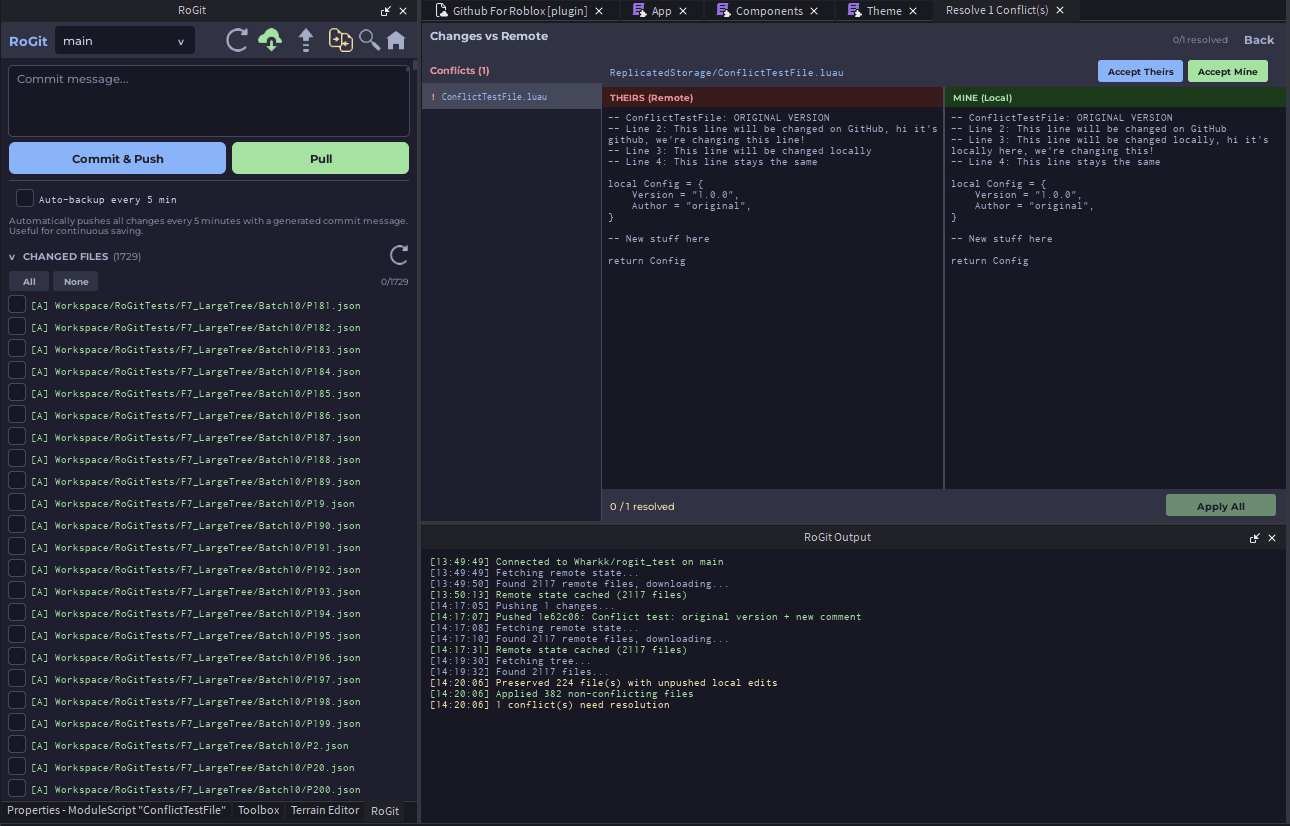The width and height of the screenshot is (1290, 826).
Task: Click the magnifying glass search icon
Action: [369, 41]
